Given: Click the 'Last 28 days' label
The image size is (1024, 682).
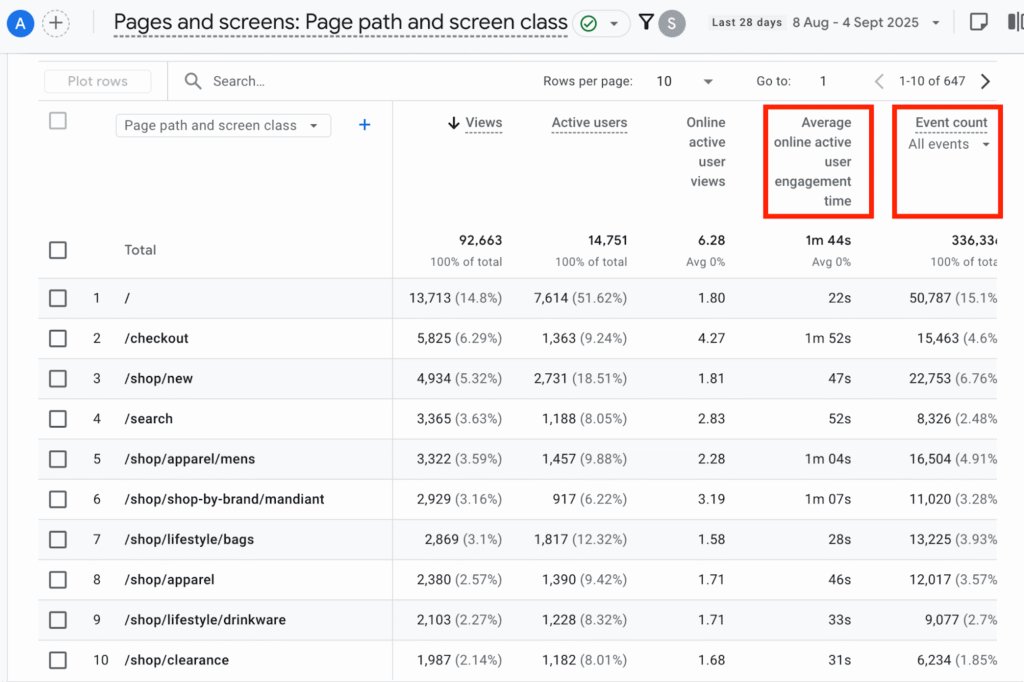Looking at the screenshot, I should pos(746,22).
